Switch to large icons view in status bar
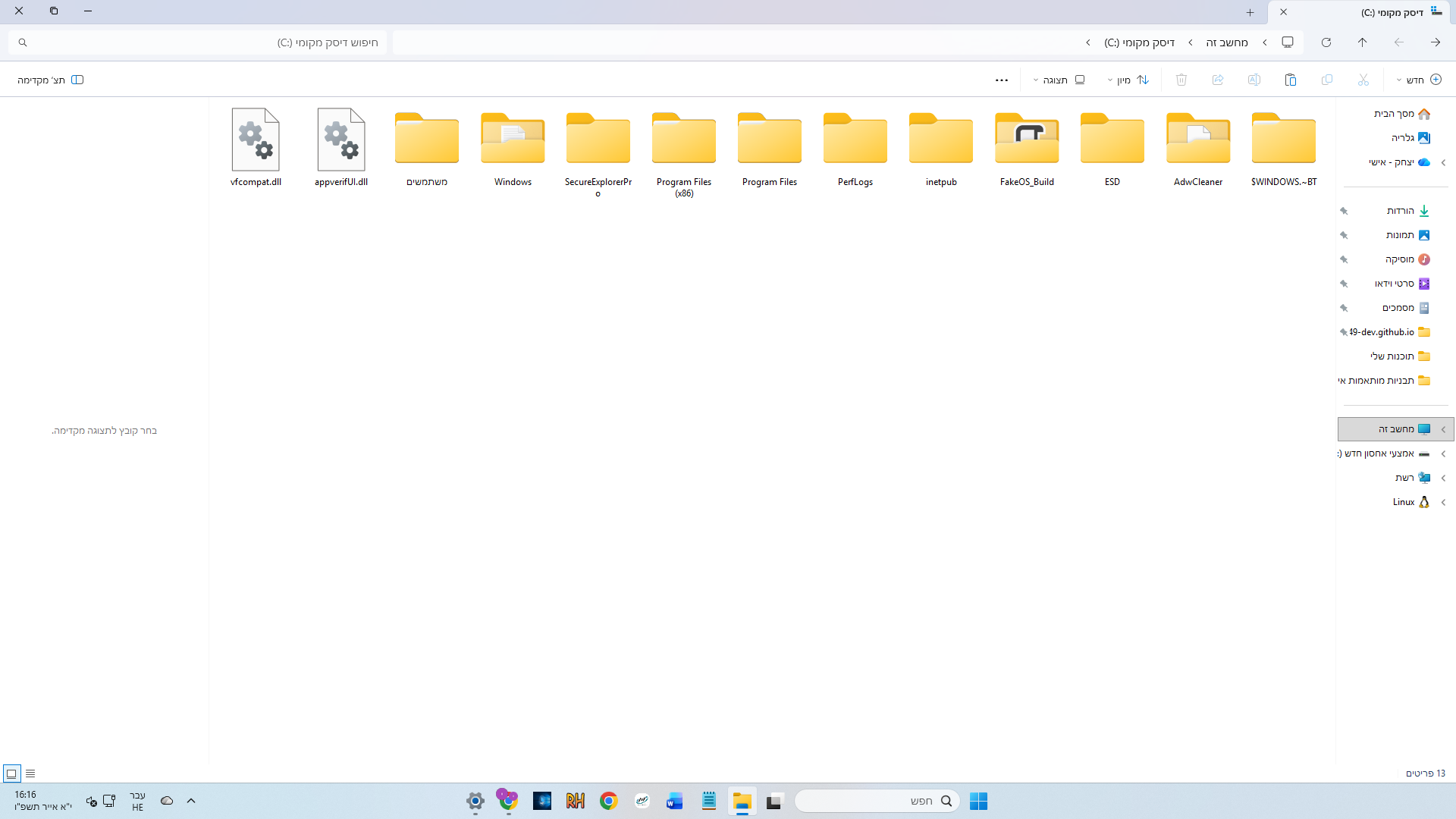Image resolution: width=1456 pixels, height=819 pixels. click(11, 773)
